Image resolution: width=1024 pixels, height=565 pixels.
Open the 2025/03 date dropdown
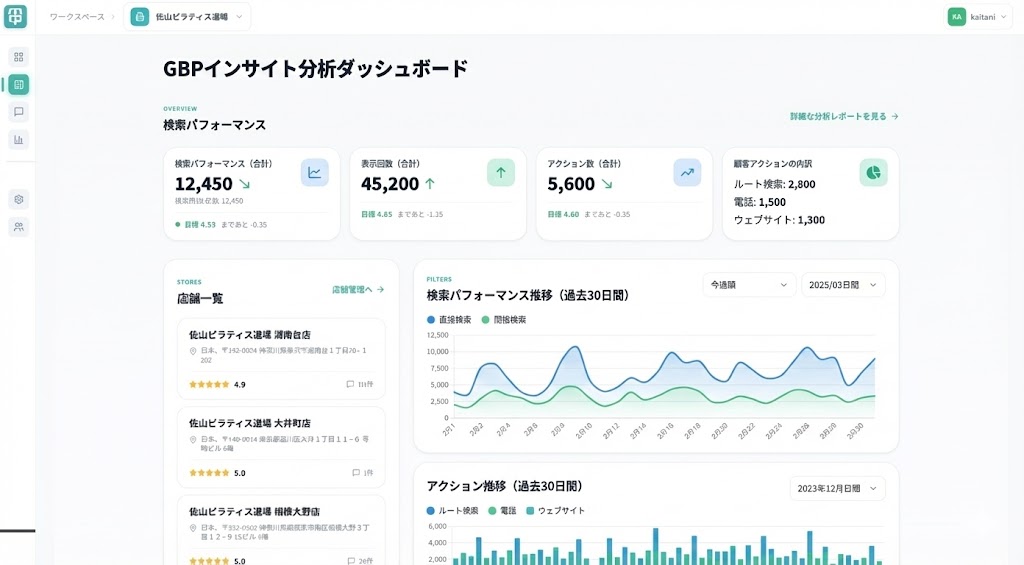pos(843,285)
